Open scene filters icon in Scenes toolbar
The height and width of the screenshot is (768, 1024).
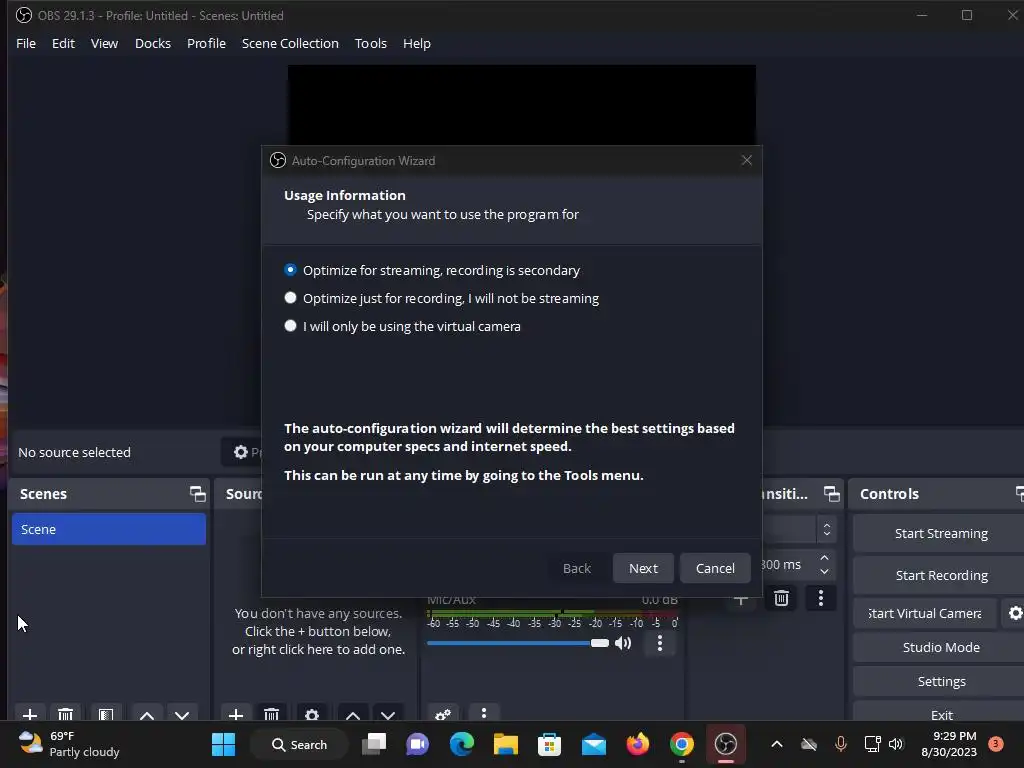[106, 714]
